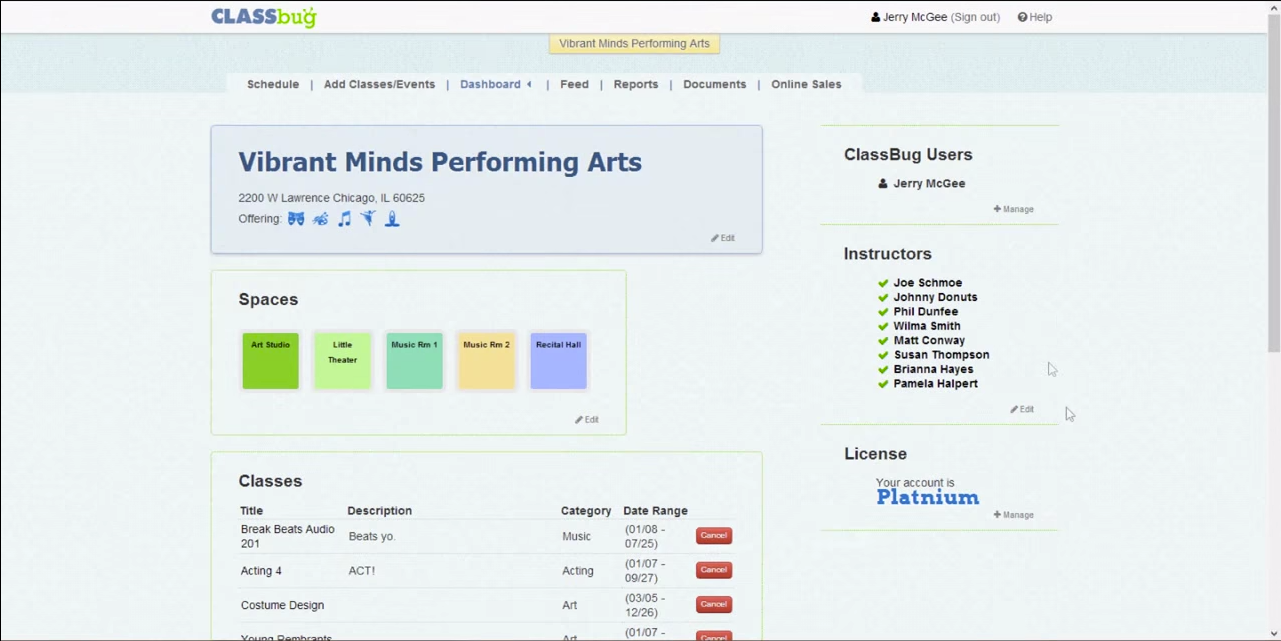
Task: Cancel the Costume Design class
Action: click(714, 604)
